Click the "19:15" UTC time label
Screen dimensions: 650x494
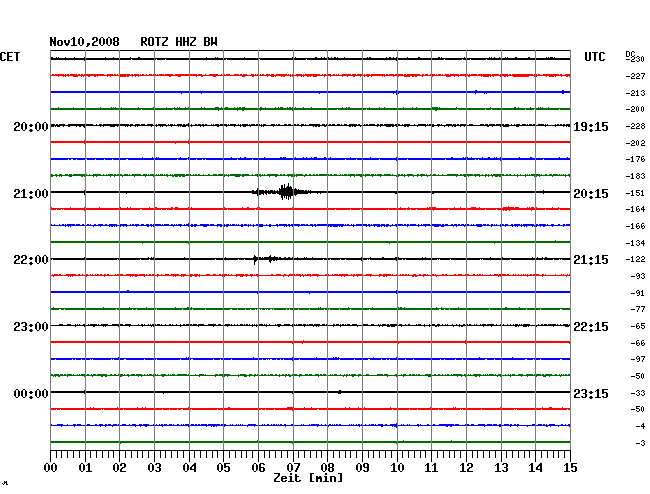point(591,127)
